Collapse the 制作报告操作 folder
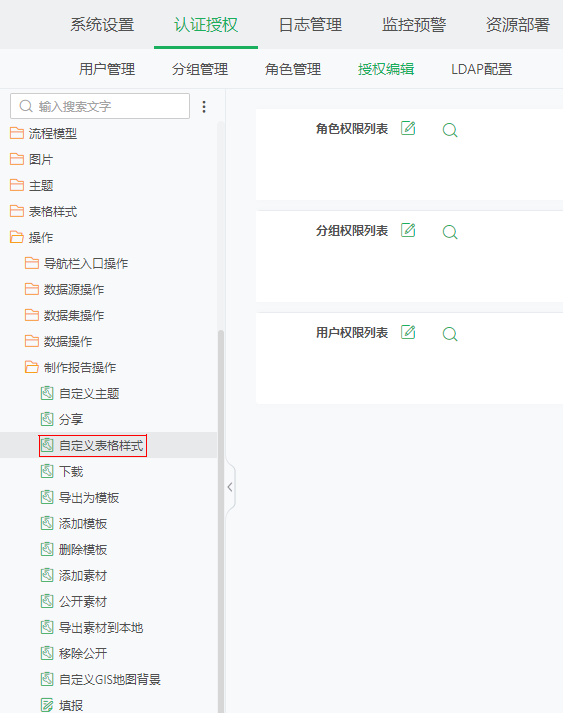Screen dimensions: 563x713 click(x=32, y=367)
